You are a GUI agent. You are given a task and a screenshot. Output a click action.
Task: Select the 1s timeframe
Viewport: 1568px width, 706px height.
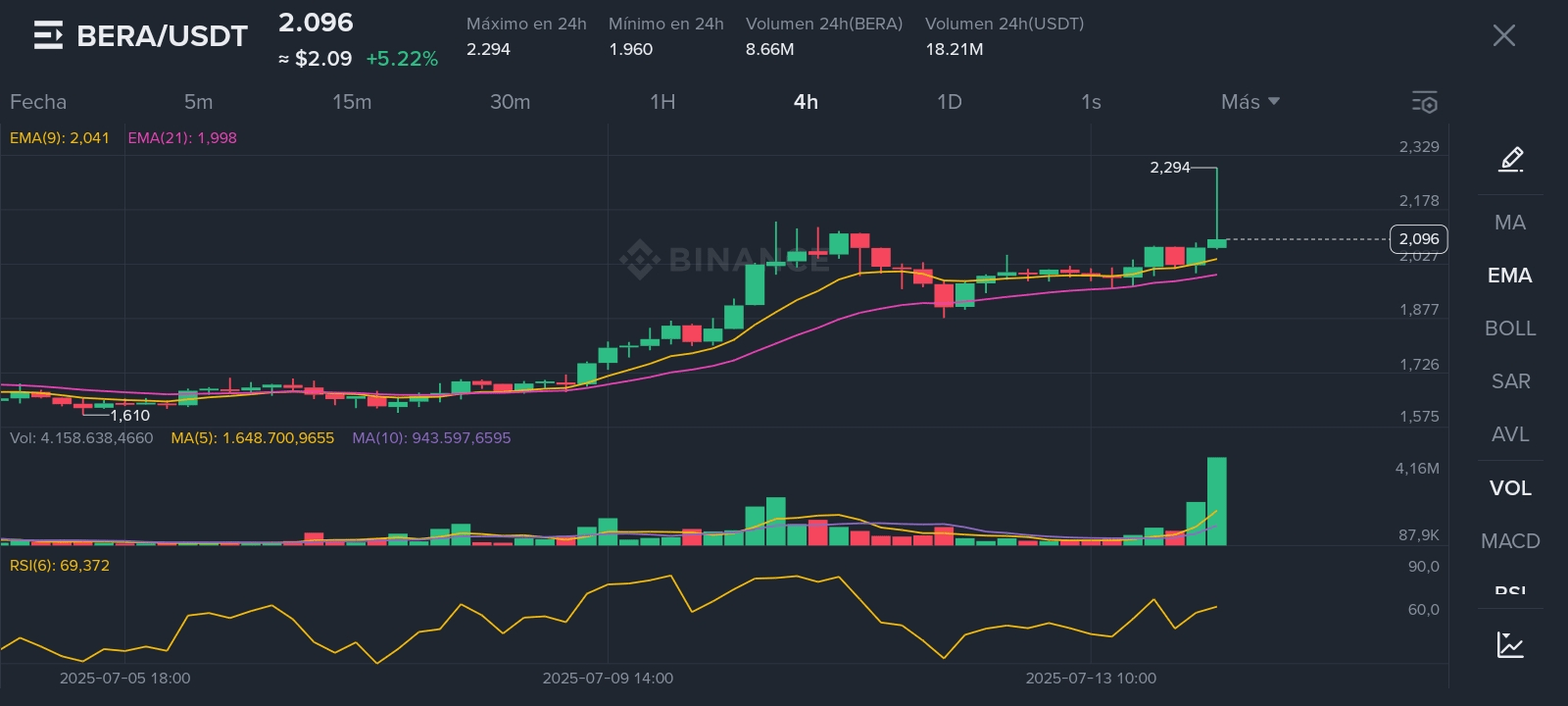pyautogui.click(x=1091, y=102)
